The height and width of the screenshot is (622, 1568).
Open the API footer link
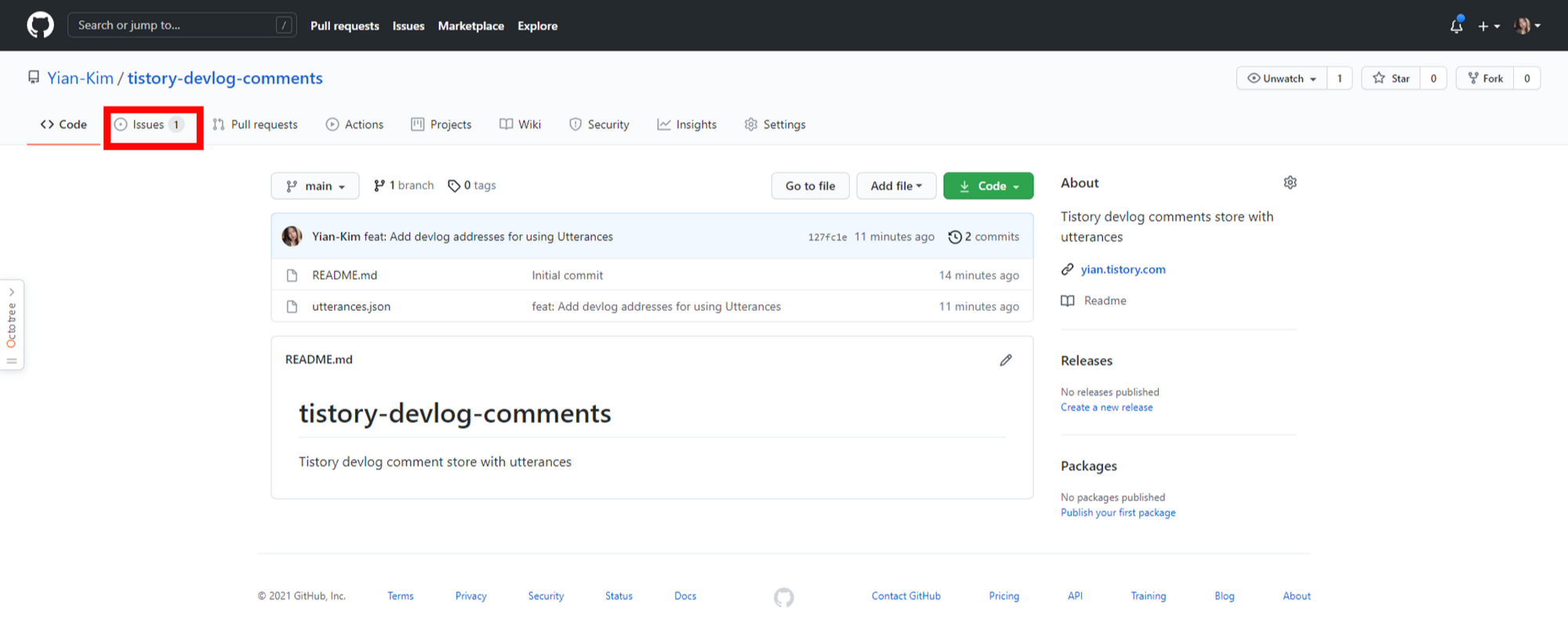[1075, 596]
